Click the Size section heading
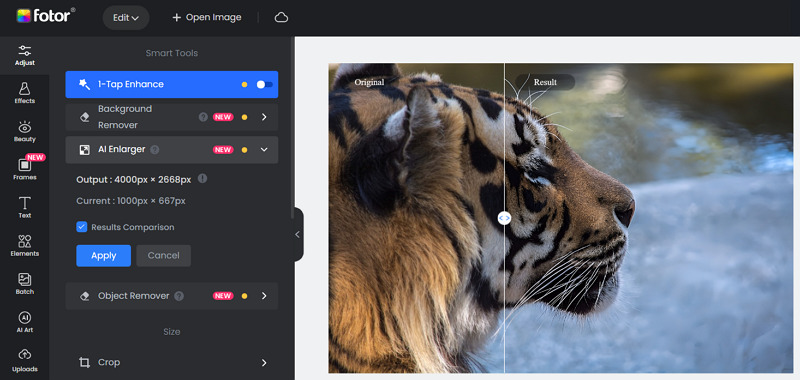 171,332
